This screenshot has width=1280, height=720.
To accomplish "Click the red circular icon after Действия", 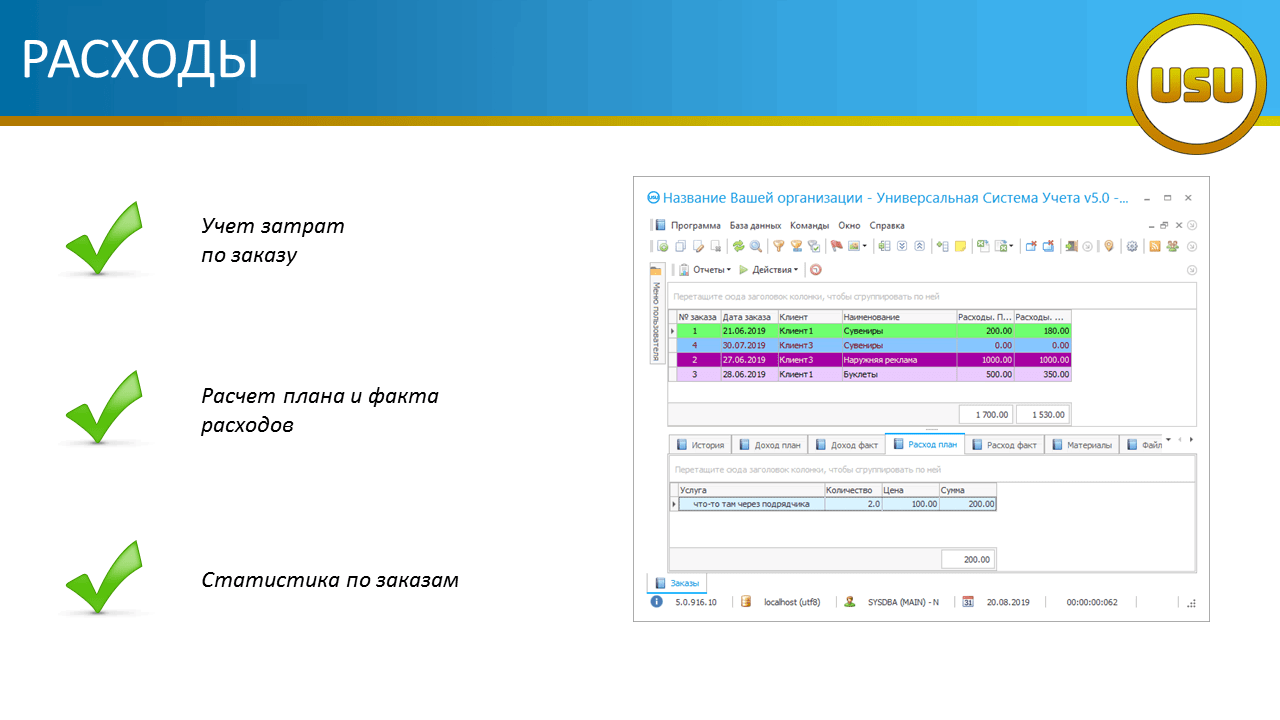I will (816, 270).
